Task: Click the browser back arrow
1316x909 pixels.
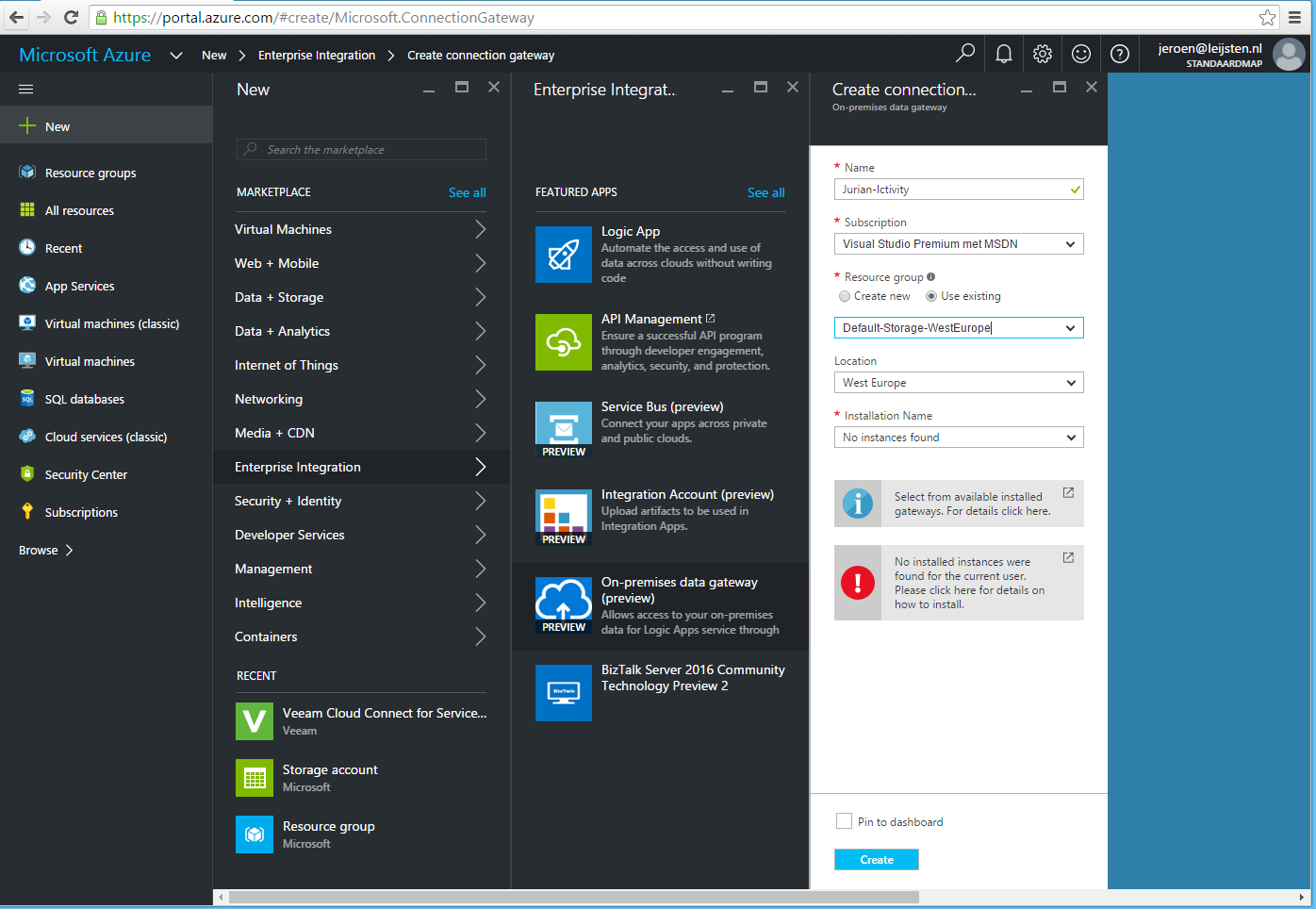Action: pos(16,17)
